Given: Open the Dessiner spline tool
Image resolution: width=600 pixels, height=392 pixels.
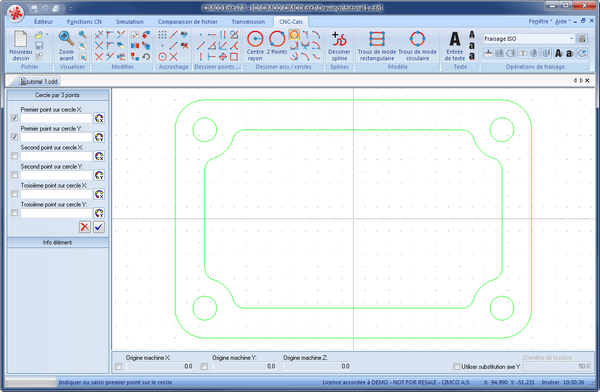Looking at the screenshot, I should click(339, 46).
